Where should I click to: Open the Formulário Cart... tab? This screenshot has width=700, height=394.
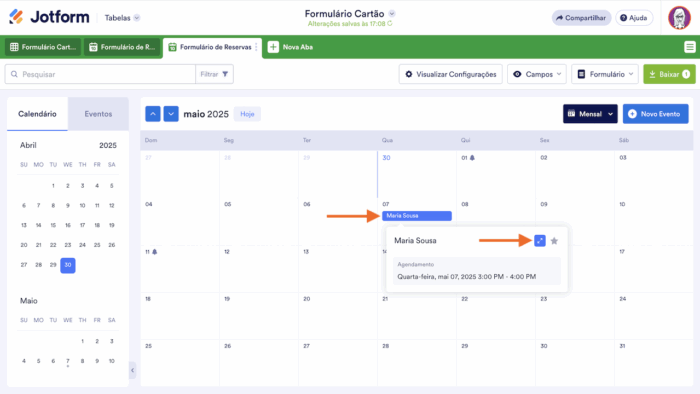click(43, 47)
